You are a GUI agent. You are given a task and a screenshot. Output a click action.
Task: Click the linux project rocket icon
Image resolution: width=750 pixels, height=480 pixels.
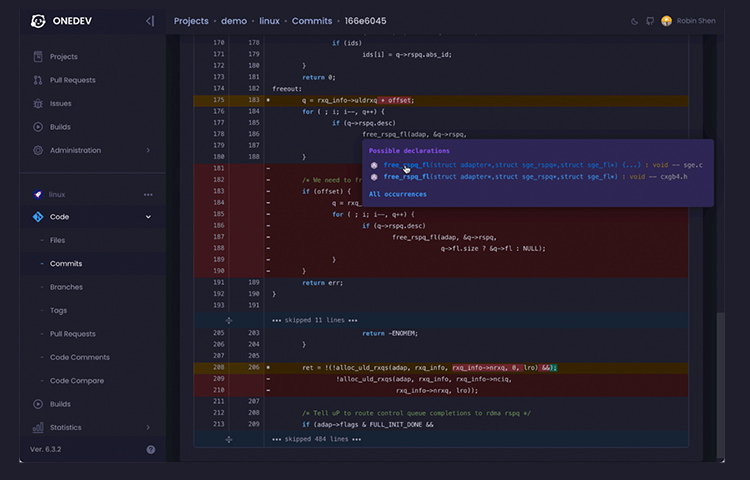[38, 194]
